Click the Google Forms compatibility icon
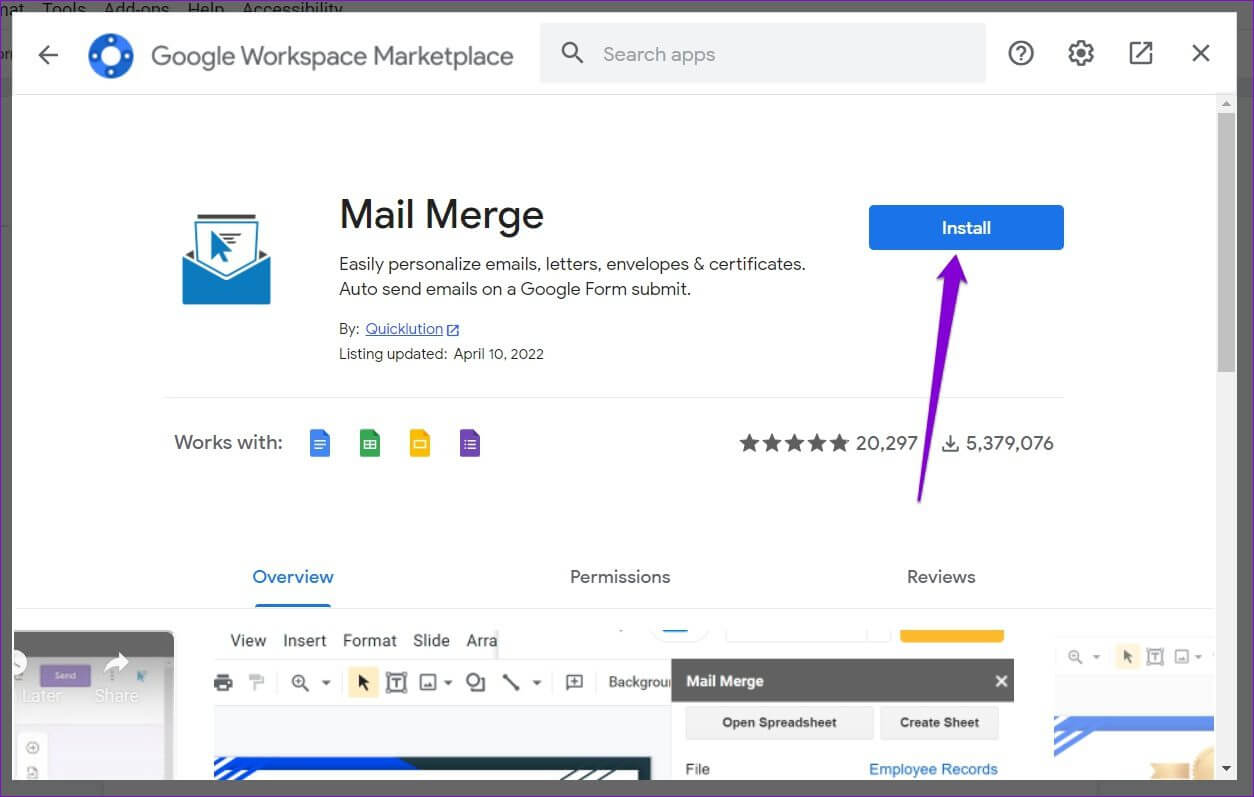The image size is (1254, 797). click(x=470, y=443)
